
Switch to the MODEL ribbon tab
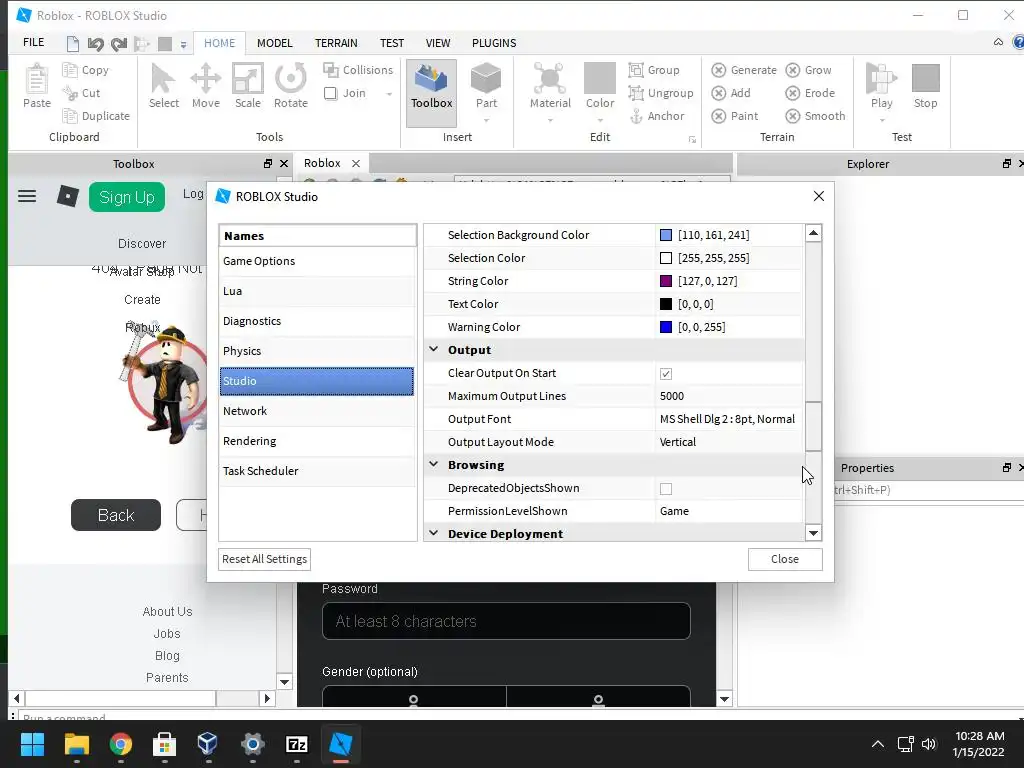pos(274,43)
